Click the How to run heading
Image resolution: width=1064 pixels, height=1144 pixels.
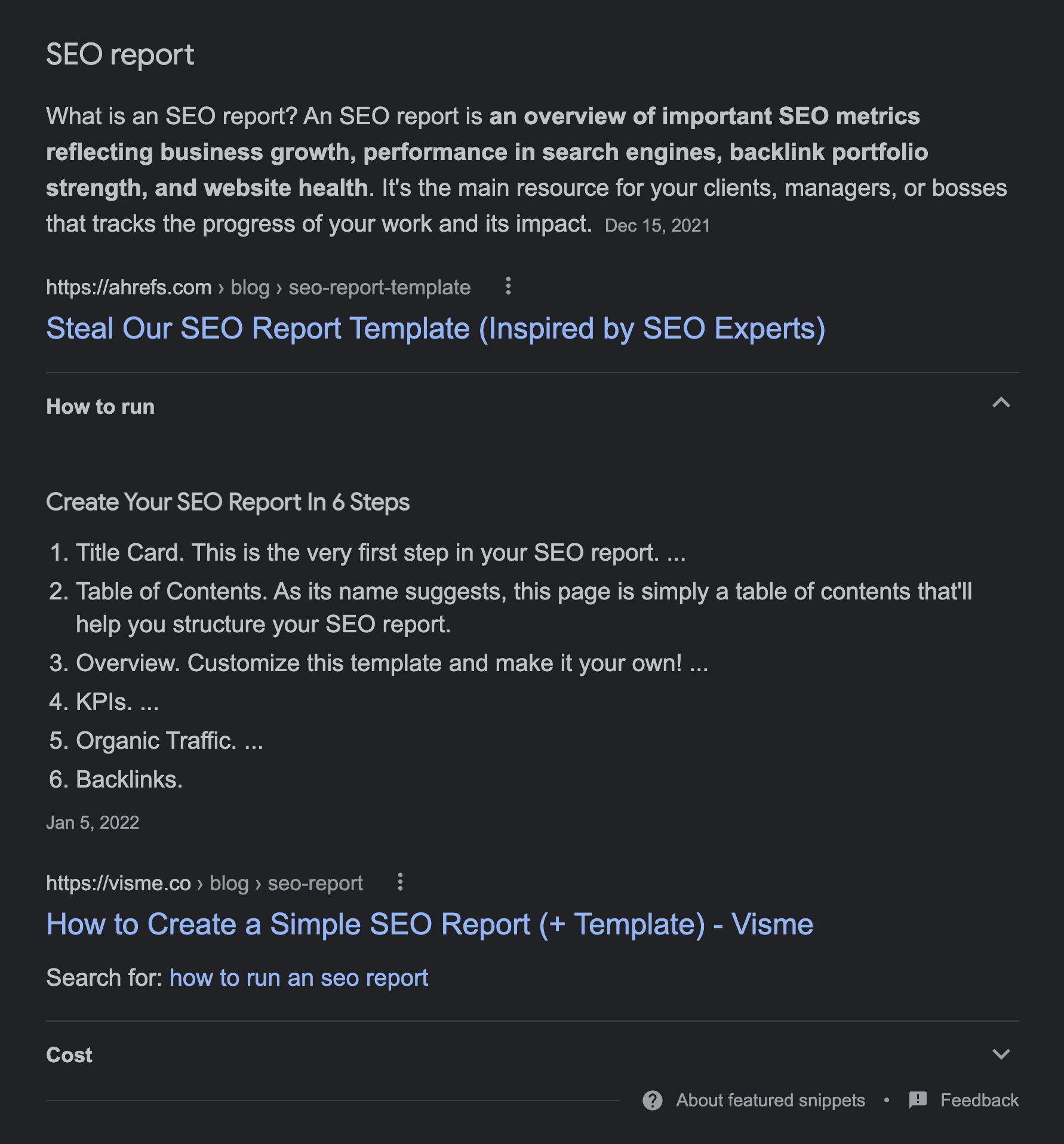[x=100, y=407]
